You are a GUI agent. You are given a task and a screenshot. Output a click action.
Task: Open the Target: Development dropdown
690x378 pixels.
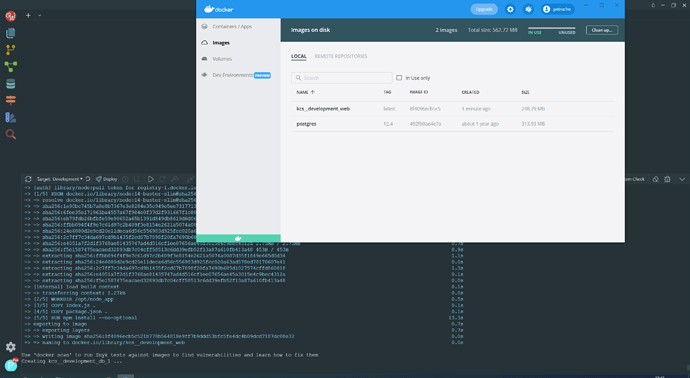[59, 179]
